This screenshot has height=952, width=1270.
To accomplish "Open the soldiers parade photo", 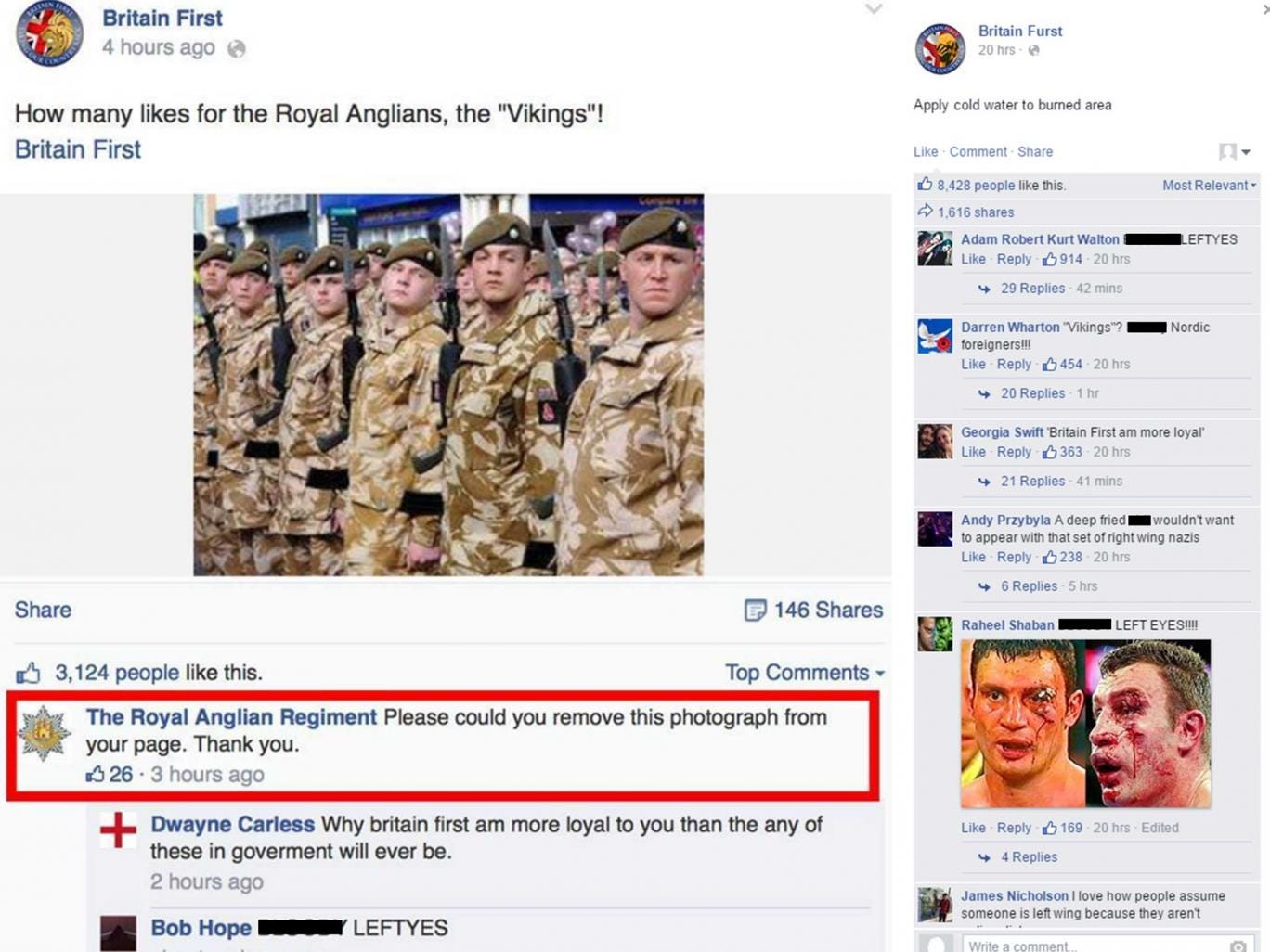I will [x=448, y=384].
